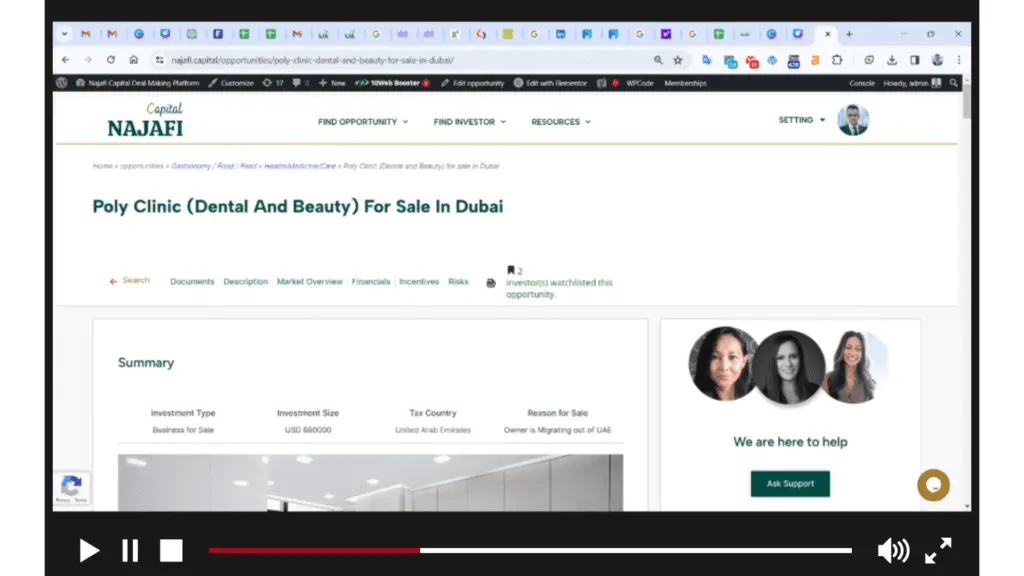Click Howdy, admin account menu
The height and width of the screenshot is (576, 1024).
point(912,83)
